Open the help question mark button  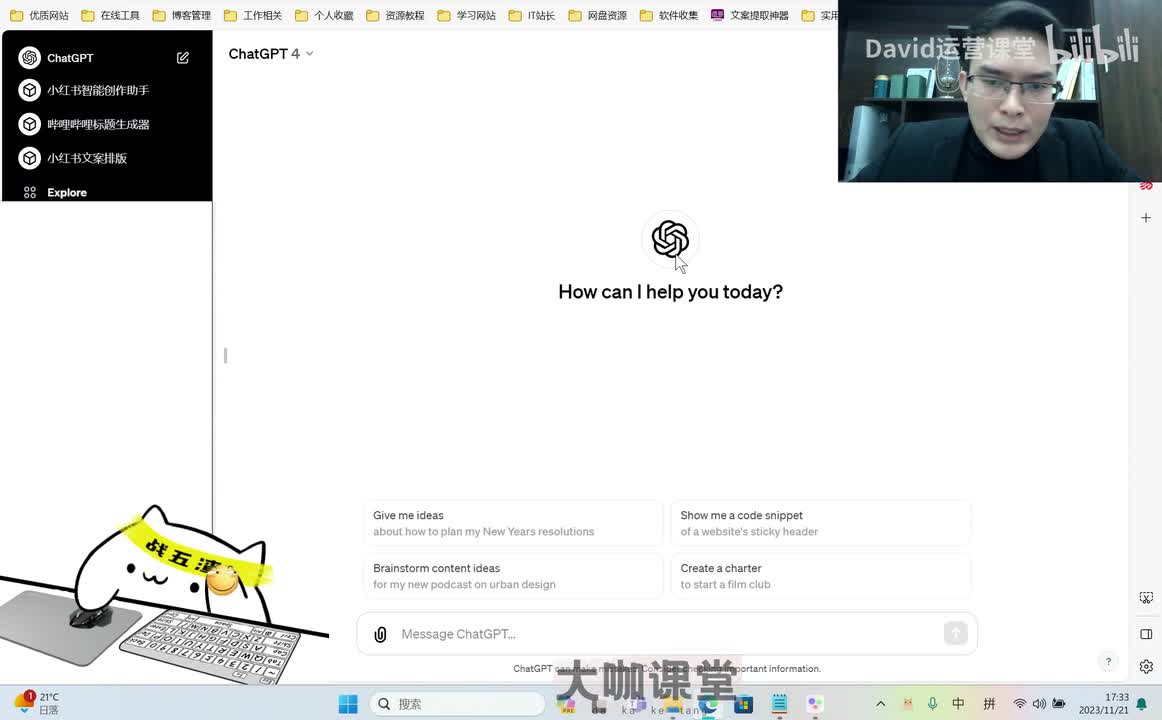click(1108, 662)
